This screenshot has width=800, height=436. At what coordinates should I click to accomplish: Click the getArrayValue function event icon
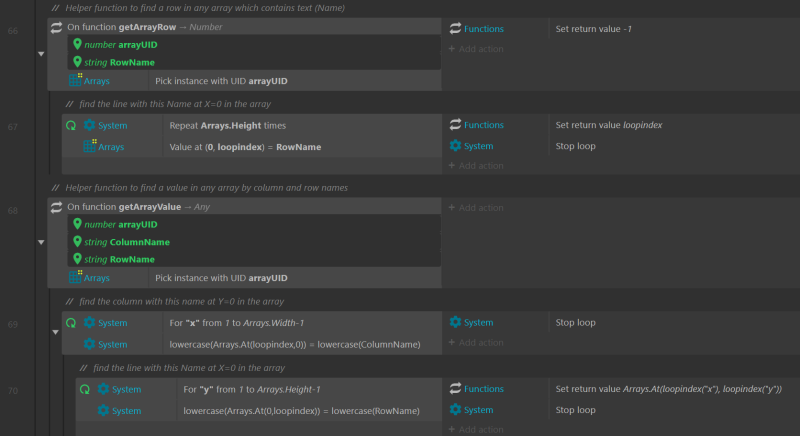56,207
